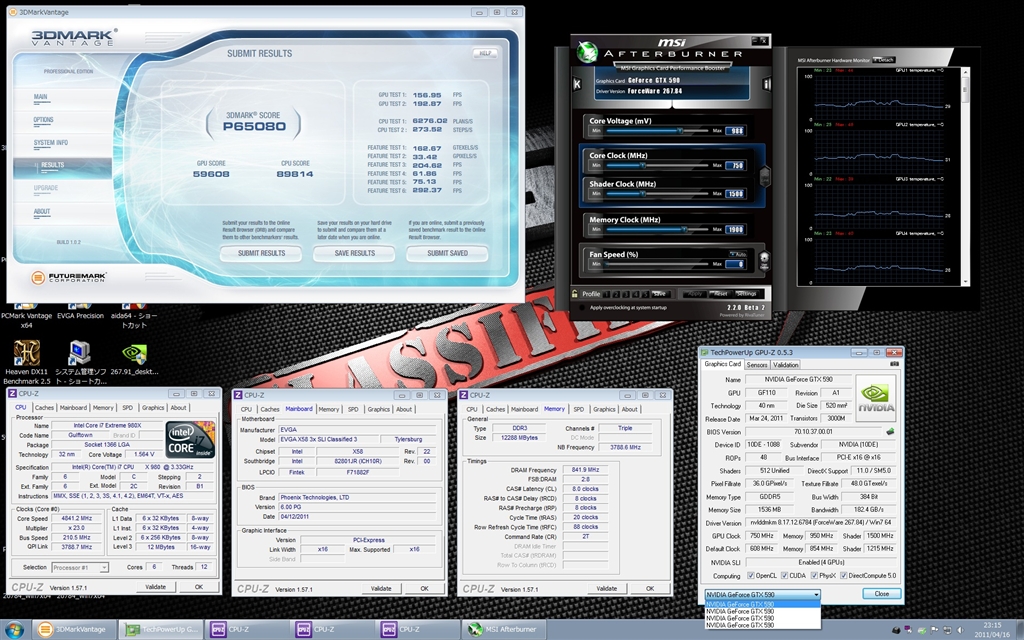
Task: Switch to 3DMarkVantage in the taskbar
Action: (x=74, y=630)
